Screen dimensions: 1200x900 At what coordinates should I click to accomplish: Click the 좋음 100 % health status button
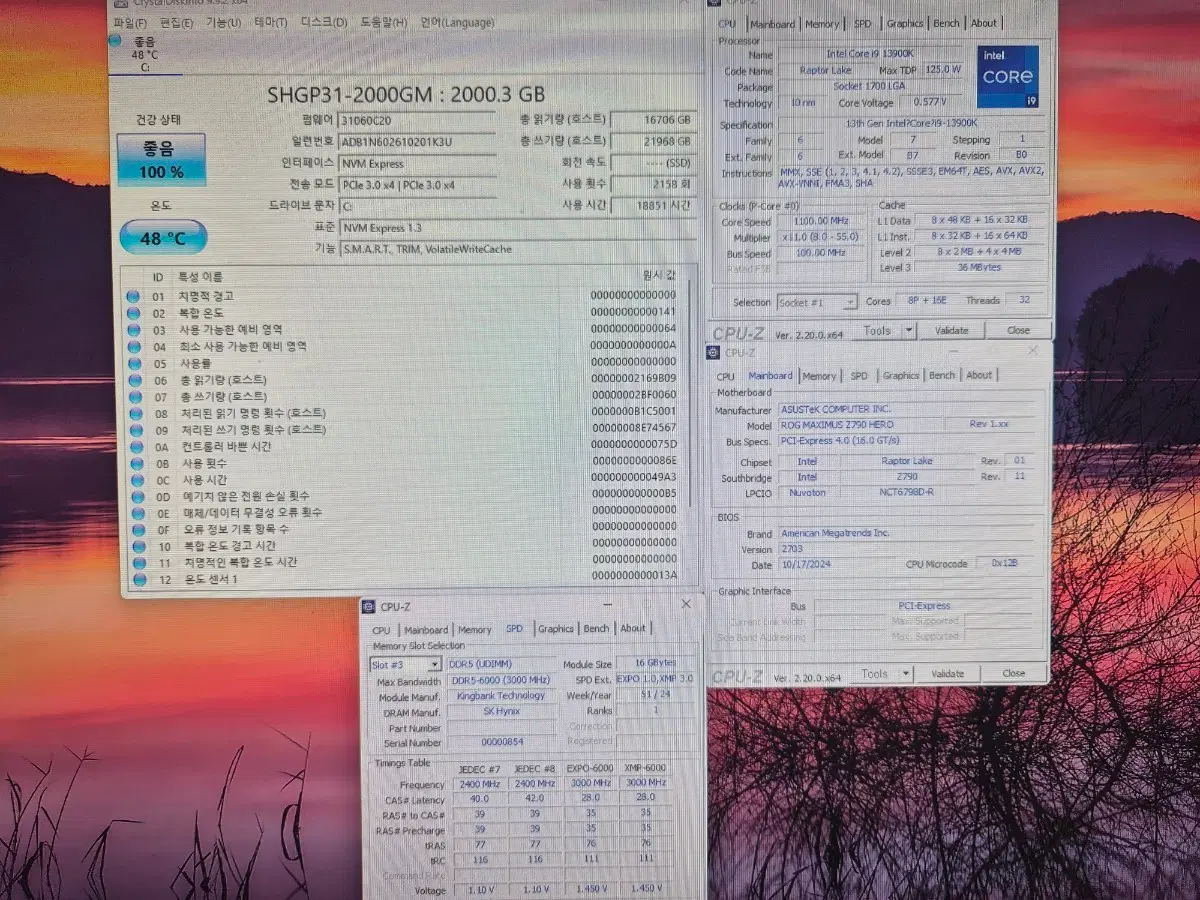click(161, 160)
